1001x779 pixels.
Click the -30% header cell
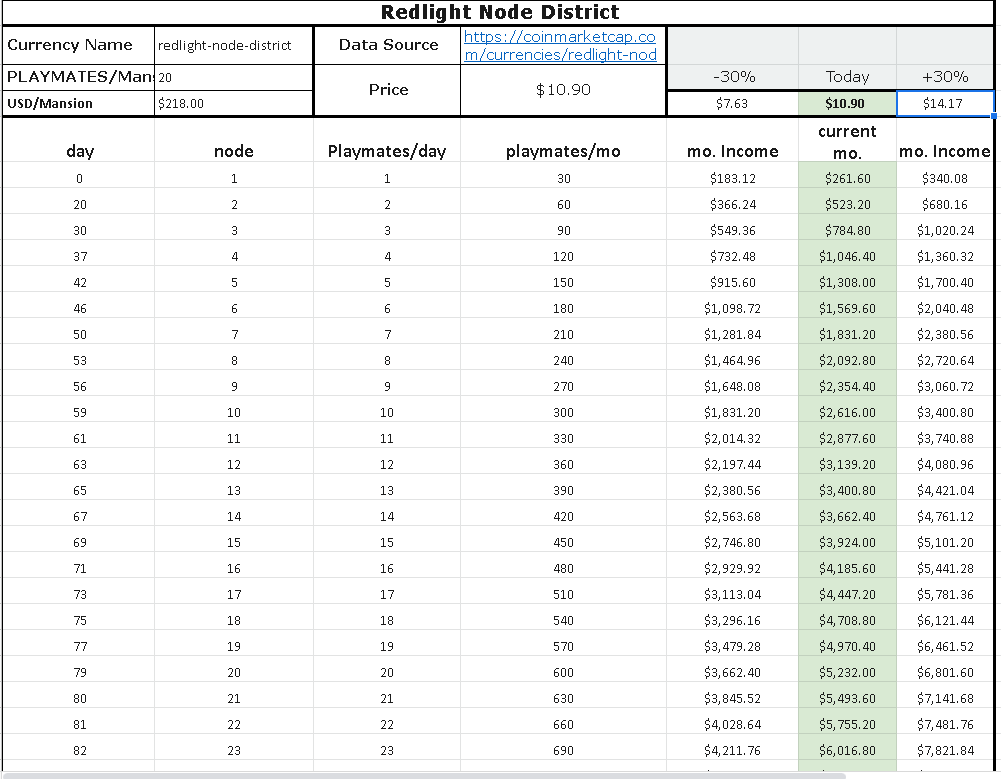[x=732, y=77]
